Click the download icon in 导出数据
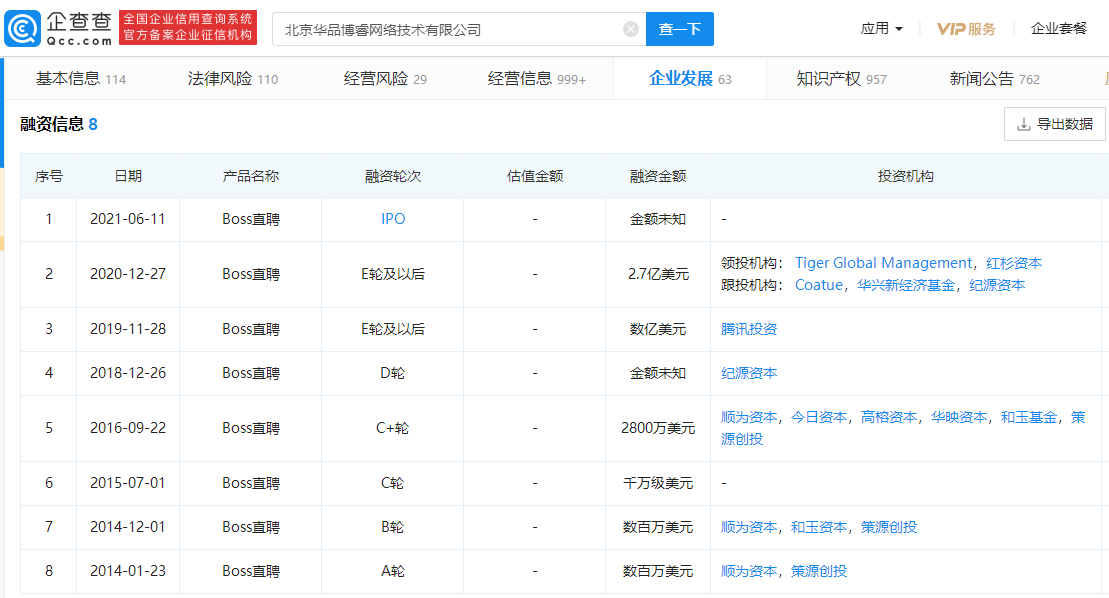This screenshot has height=598, width=1109. (1023, 124)
